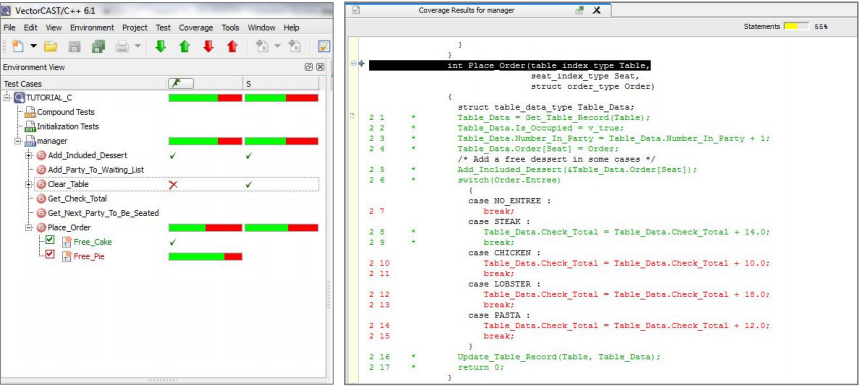This screenshot has width=860, height=387.
Task: Open the Help menu
Action: point(291,27)
